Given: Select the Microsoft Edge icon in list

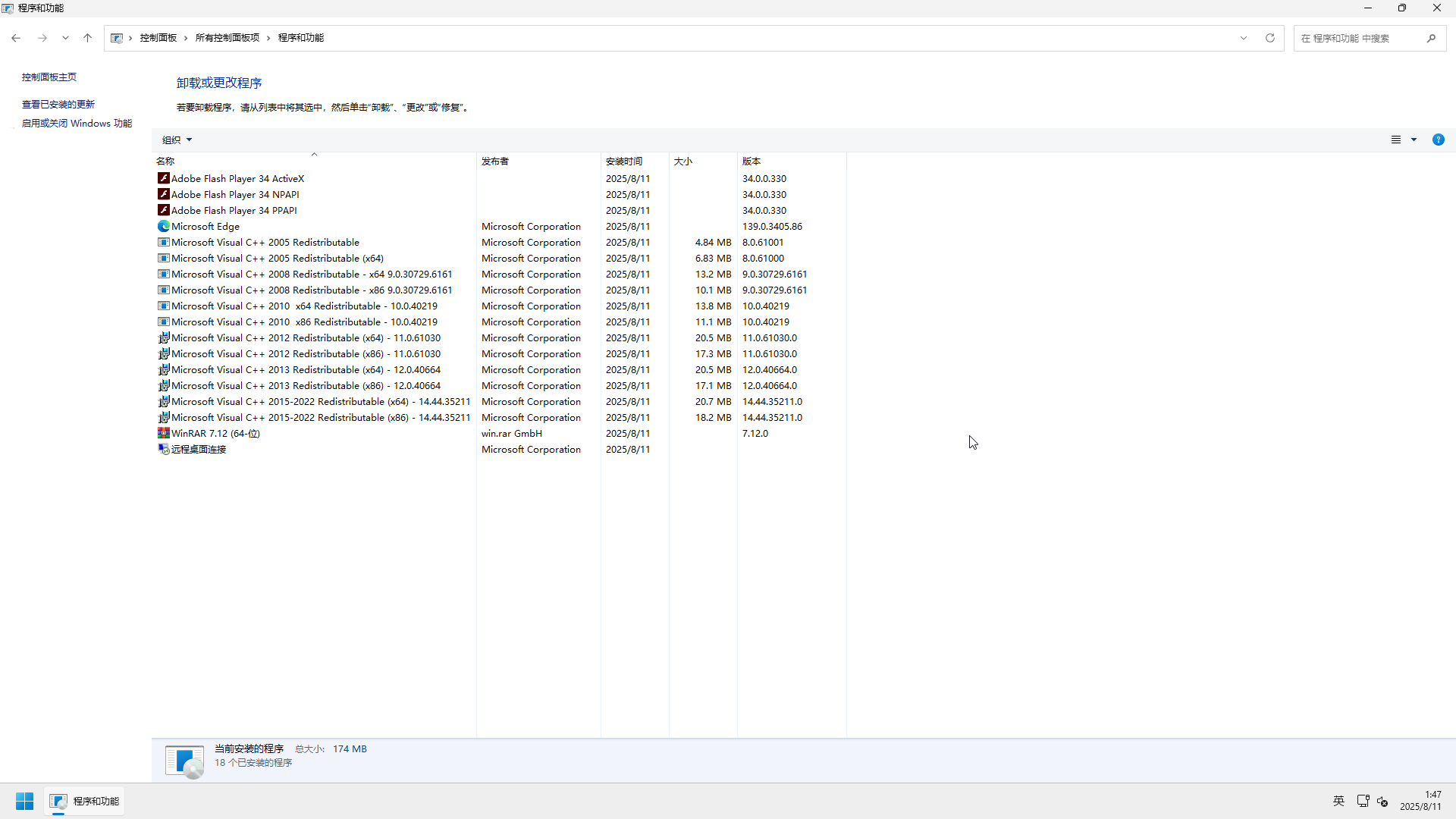Looking at the screenshot, I should click(163, 226).
